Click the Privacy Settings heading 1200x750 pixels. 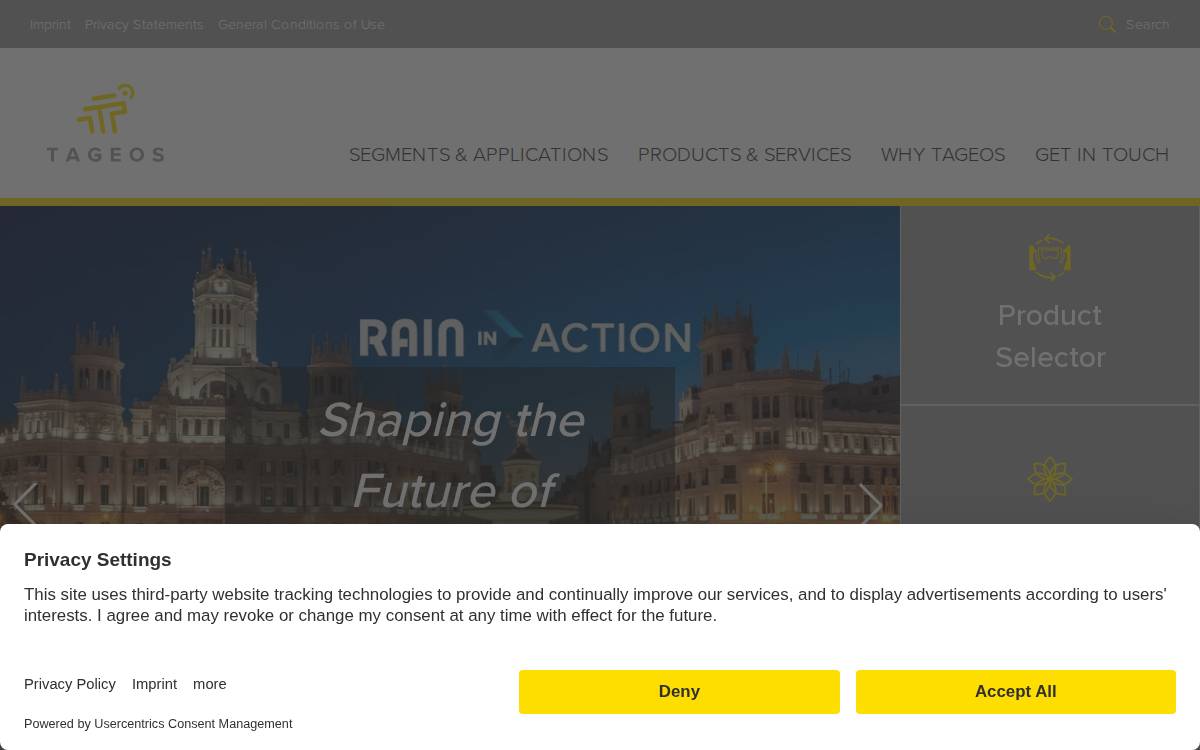tap(98, 560)
